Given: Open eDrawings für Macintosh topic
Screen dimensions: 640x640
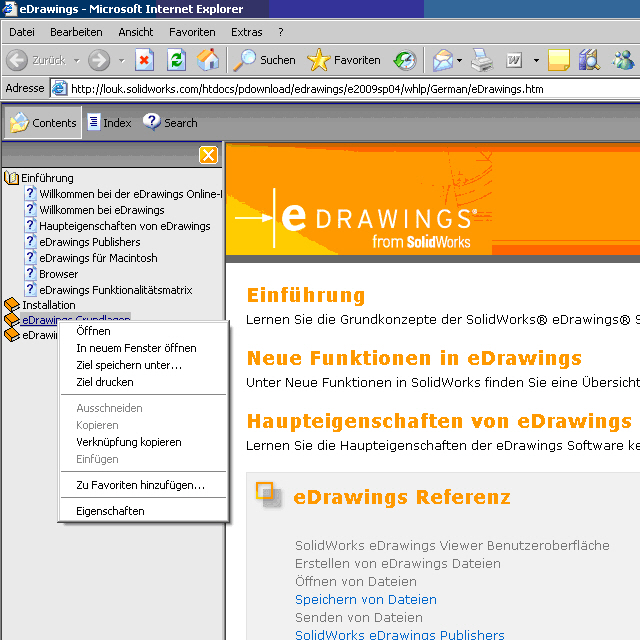Looking at the screenshot, I should point(98,258).
